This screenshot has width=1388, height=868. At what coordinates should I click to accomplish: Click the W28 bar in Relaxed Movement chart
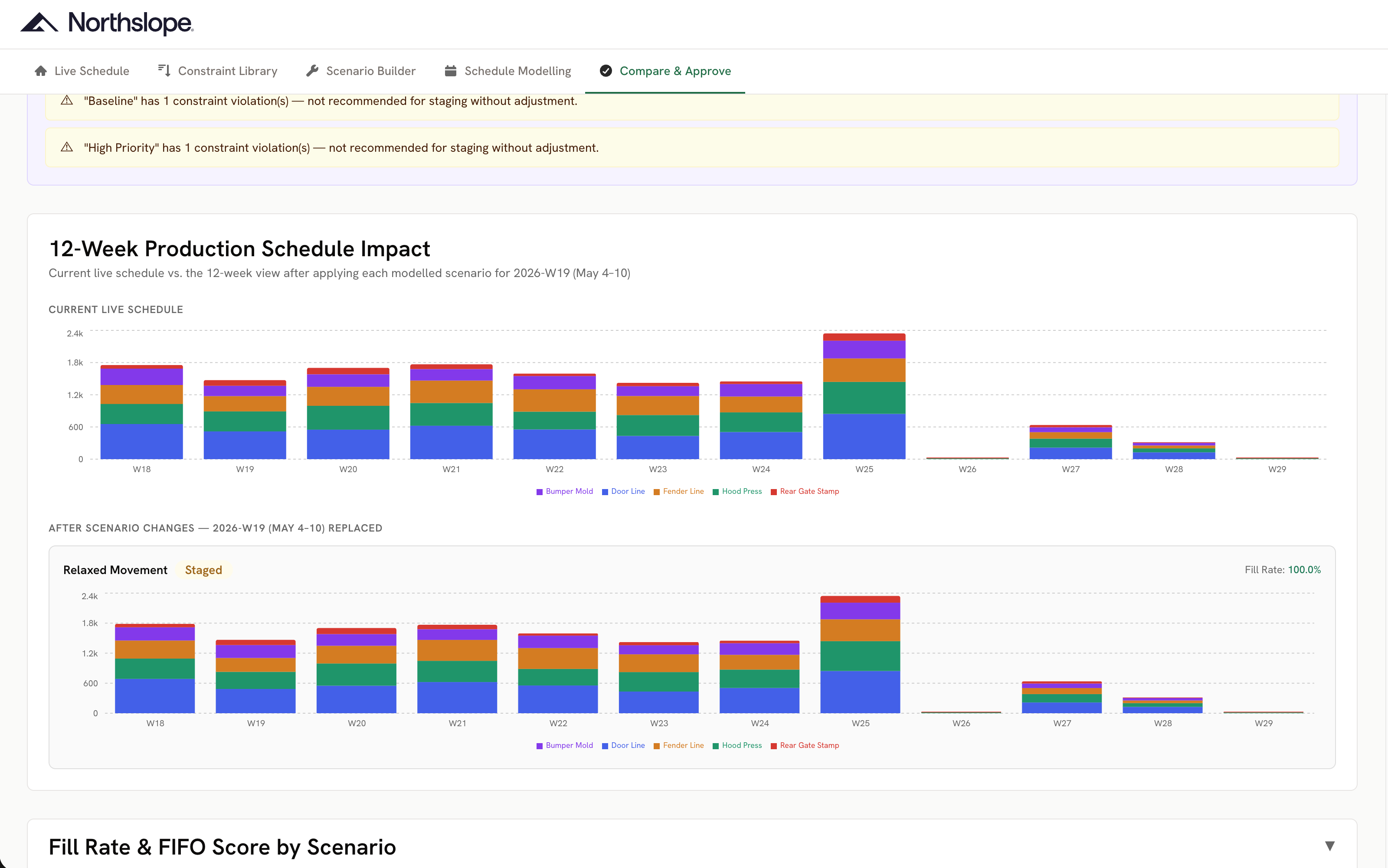(x=1162, y=705)
